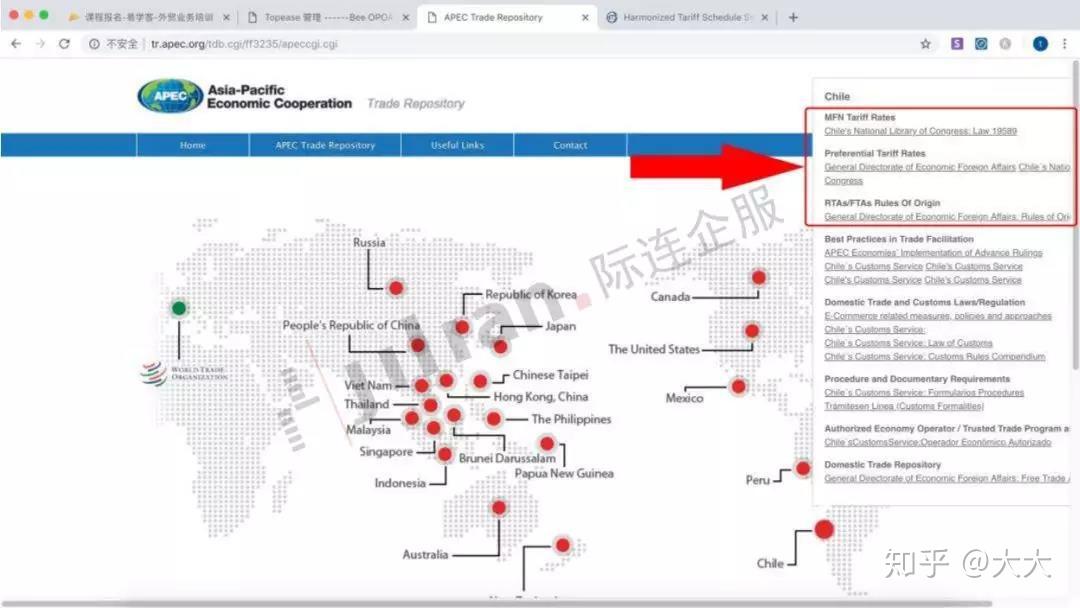
Task: Reload the APEC page
Action: tap(64, 44)
